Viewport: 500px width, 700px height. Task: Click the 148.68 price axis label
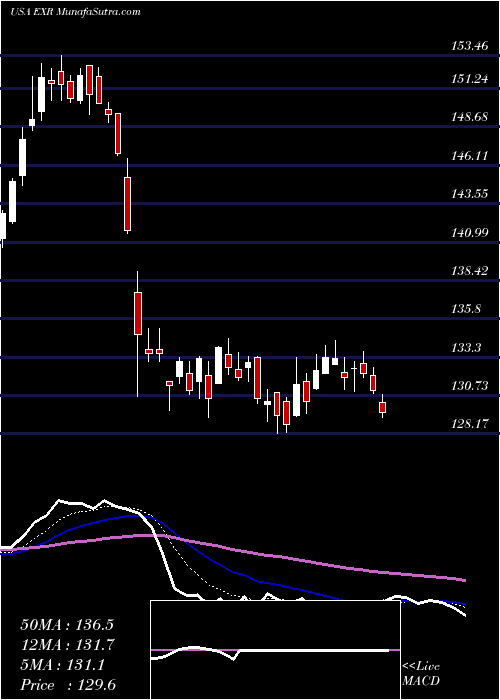(469, 117)
